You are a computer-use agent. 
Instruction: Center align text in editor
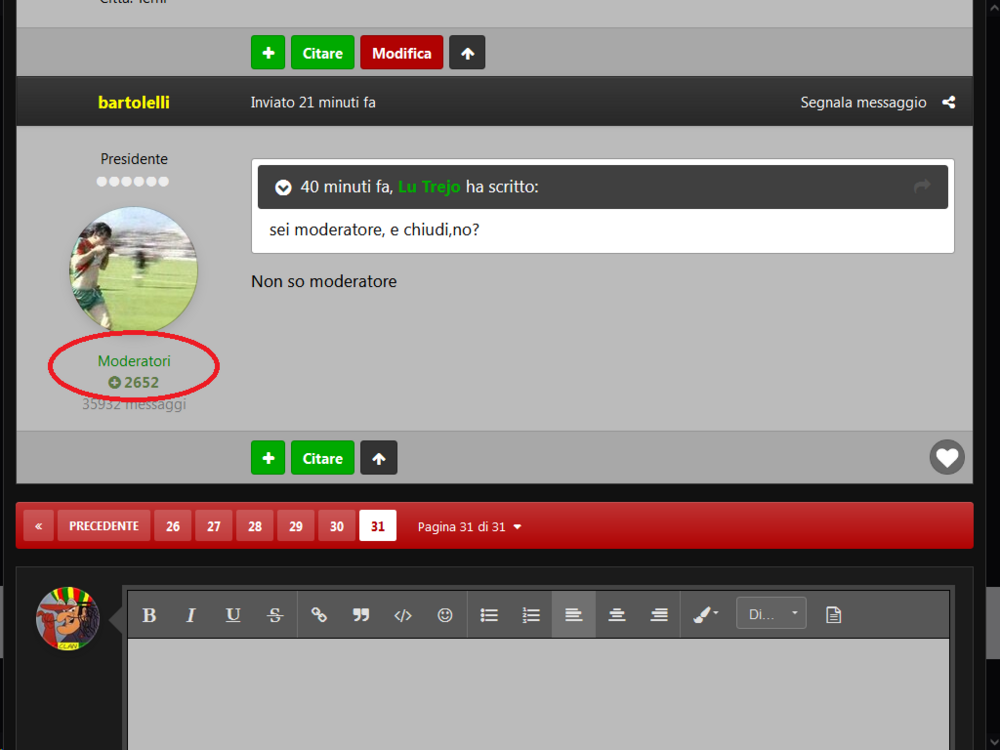point(617,615)
